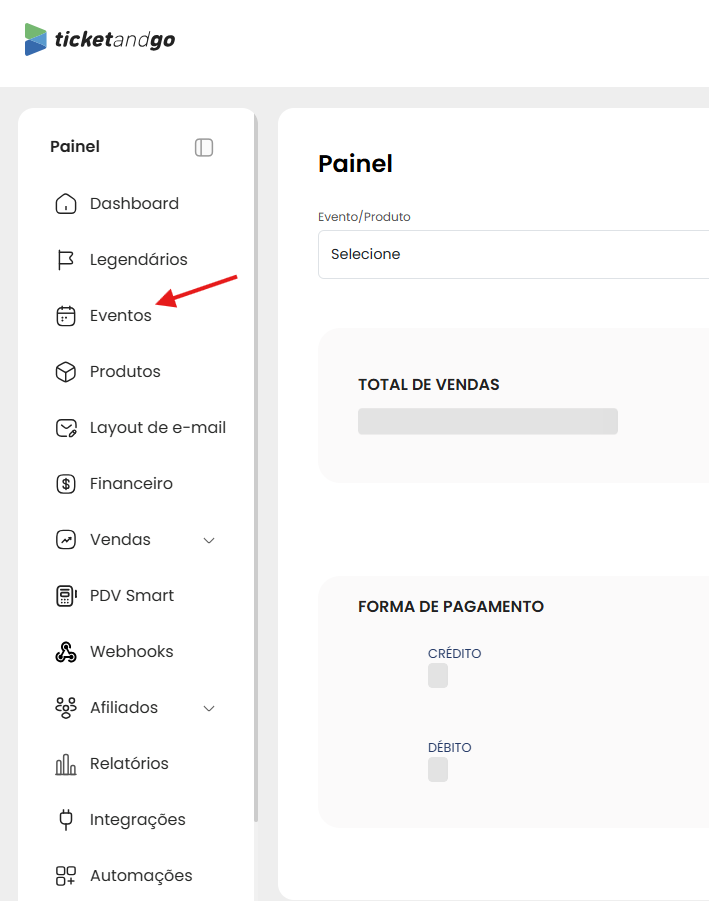Click the sidebar vertical scrollbar

coord(256,468)
